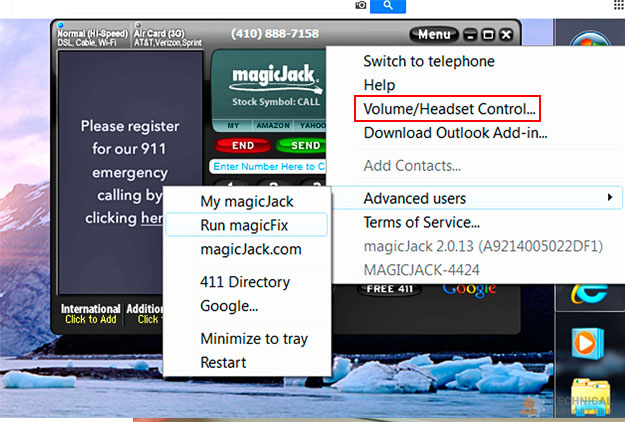Viewport: 625px width, 422px height.
Task: Restart magicJack via submenu
Action: pyautogui.click(x=223, y=363)
